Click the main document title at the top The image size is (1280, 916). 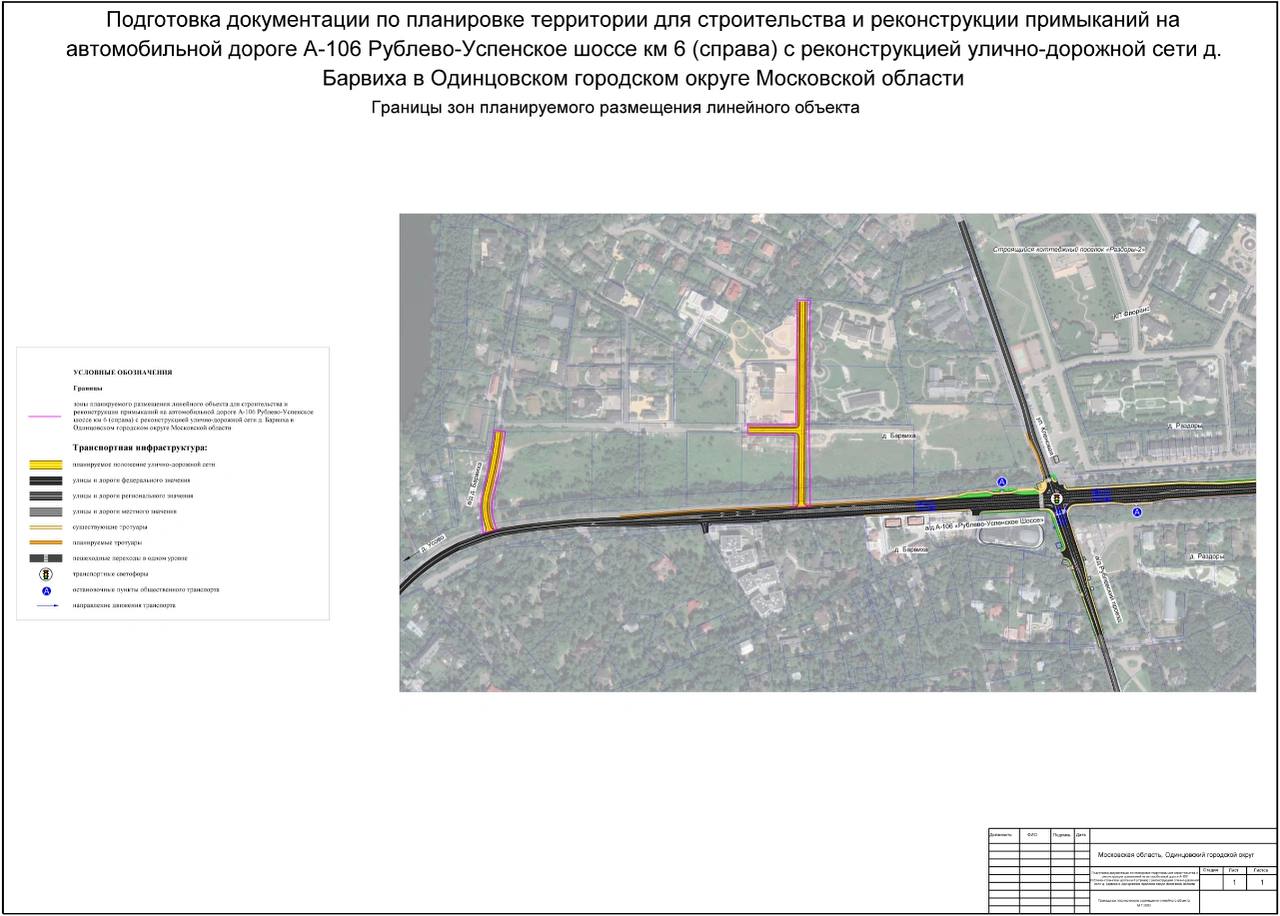click(643, 49)
